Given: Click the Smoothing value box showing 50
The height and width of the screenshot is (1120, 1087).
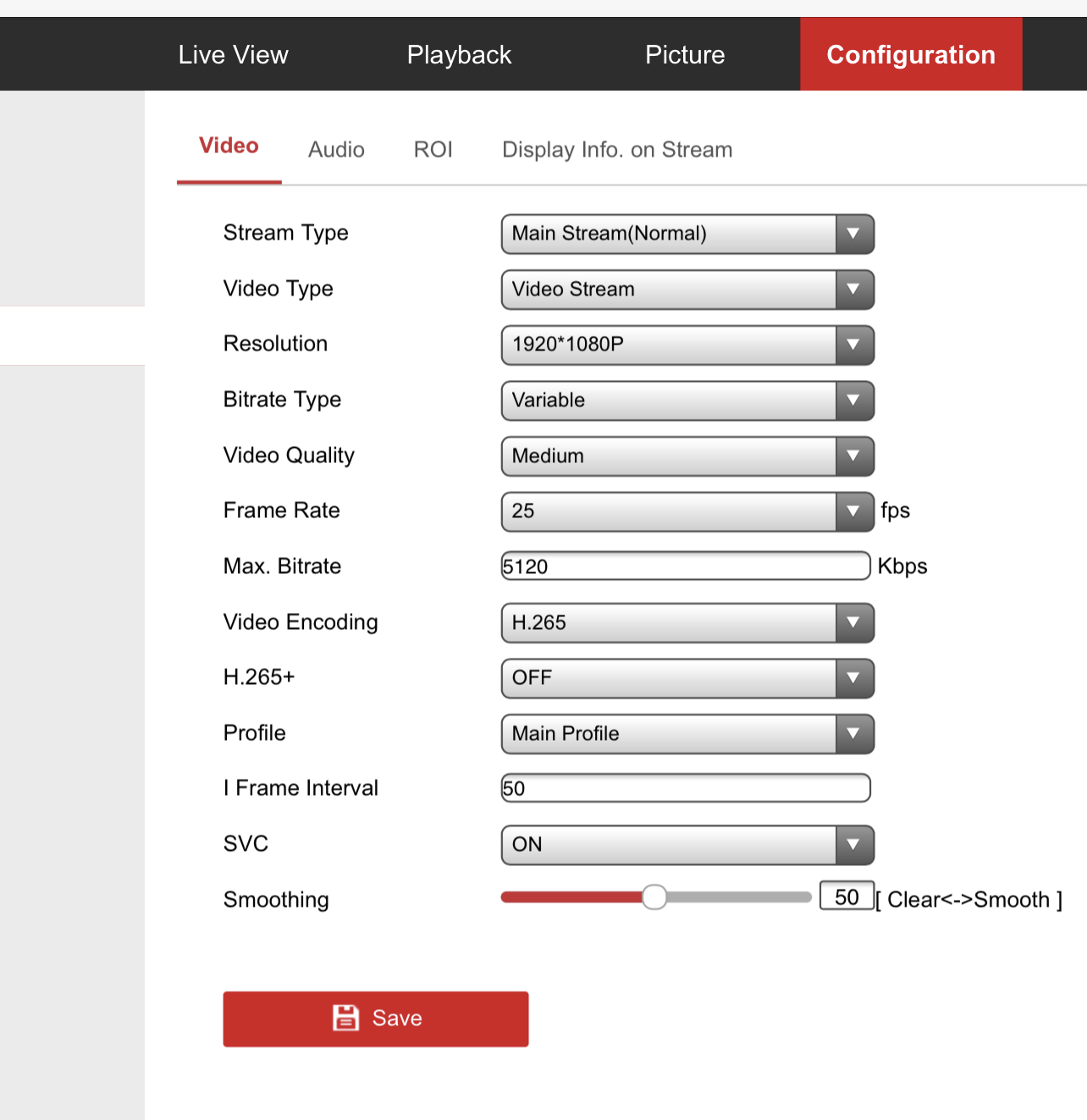Looking at the screenshot, I should pyautogui.click(x=846, y=897).
